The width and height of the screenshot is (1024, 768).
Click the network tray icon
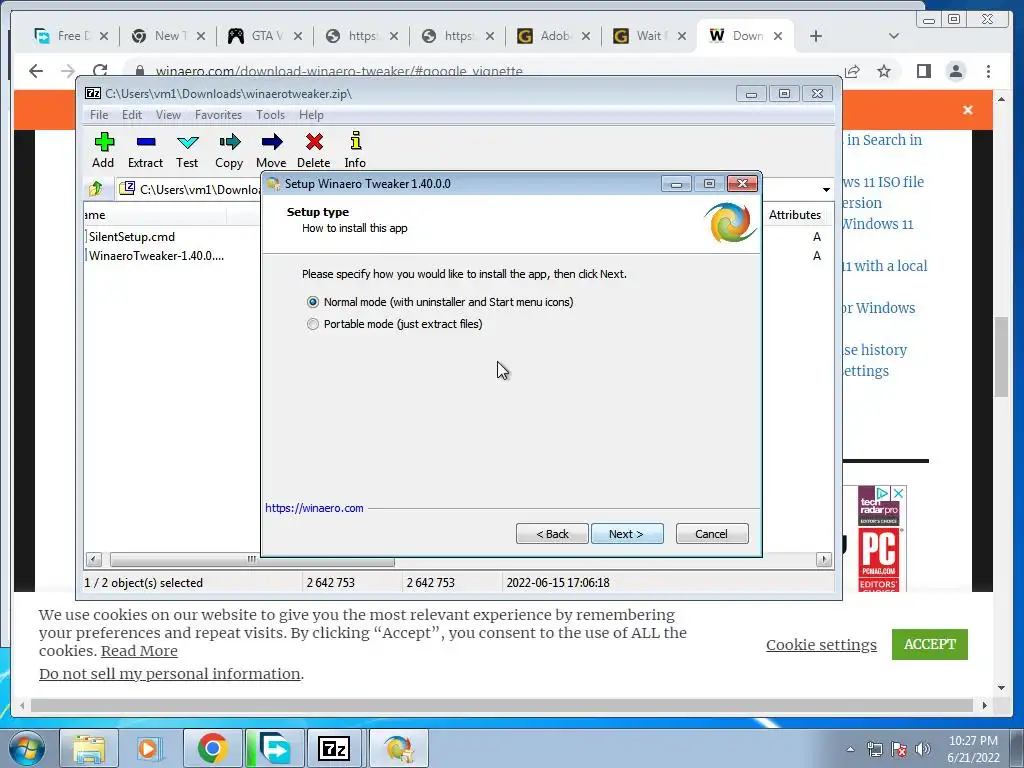[x=874, y=749]
